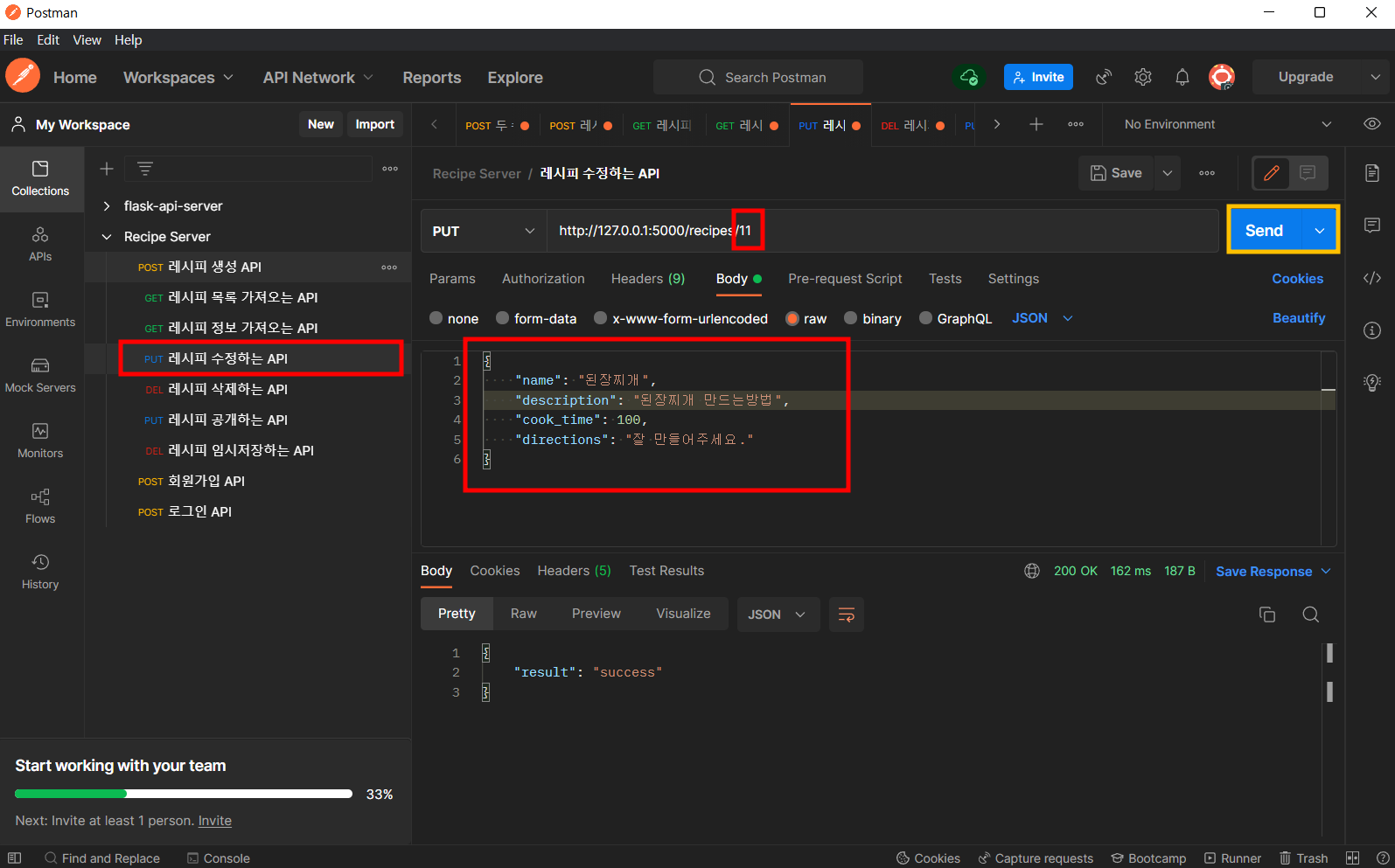Screen dimensions: 1395x868
Task: Open the request info icon
Action: pyautogui.click(x=1372, y=330)
